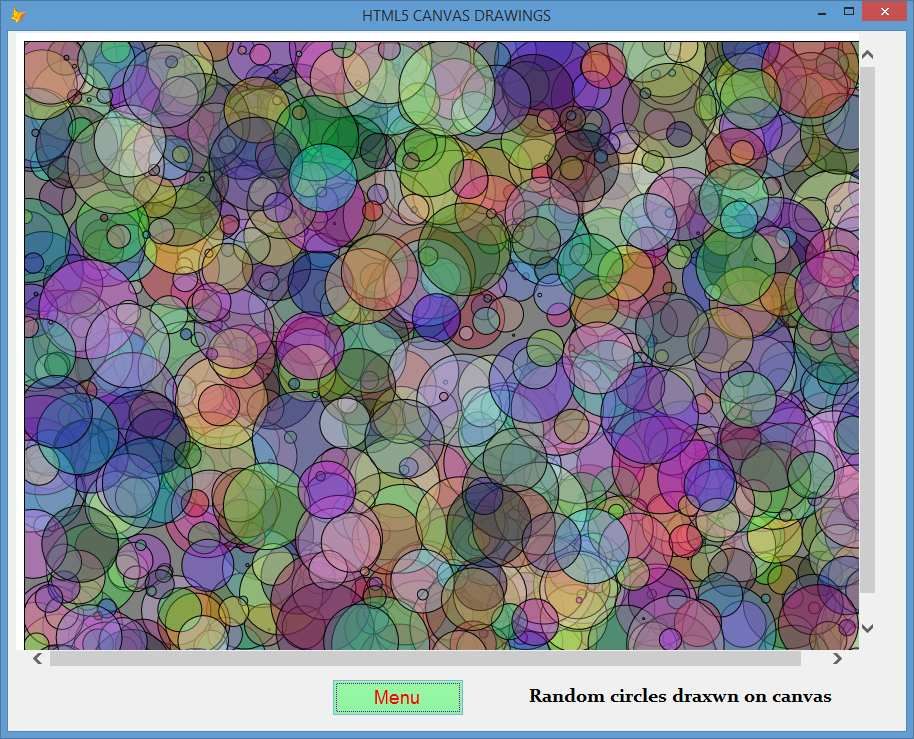Image resolution: width=914 pixels, height=739 pixels.
Task: Click the left arrow of the horizontal scrollbar
Action: [x=36, y=658]
